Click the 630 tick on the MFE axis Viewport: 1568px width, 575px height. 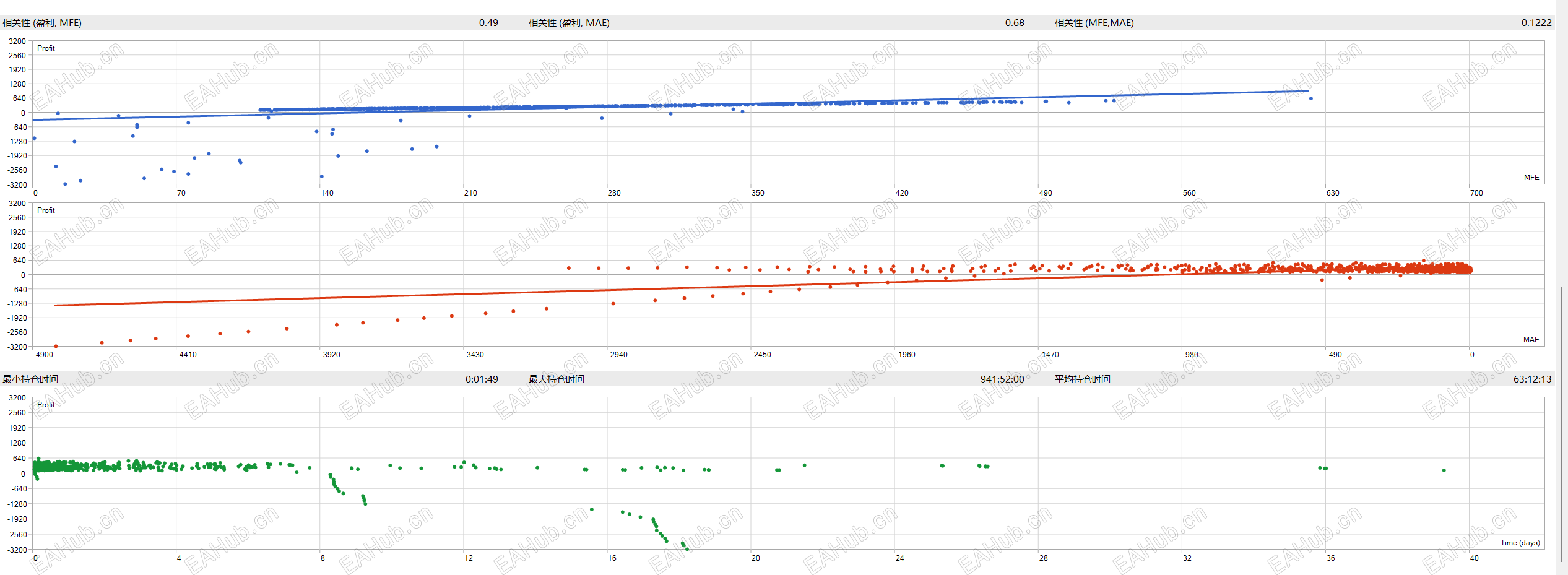[1333, 193]
